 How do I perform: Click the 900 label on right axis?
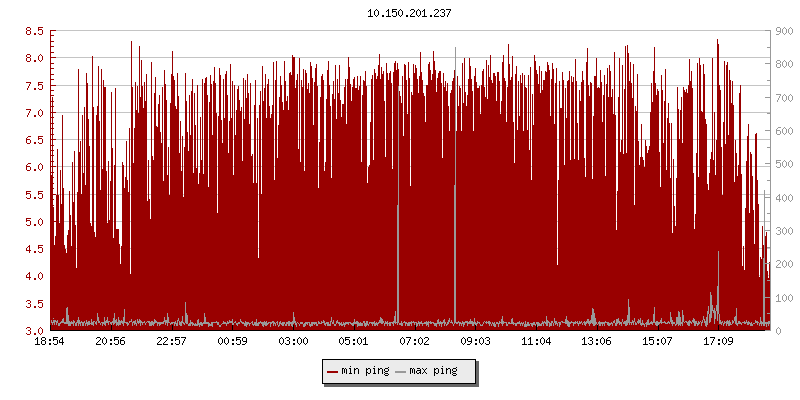point(783,32)
